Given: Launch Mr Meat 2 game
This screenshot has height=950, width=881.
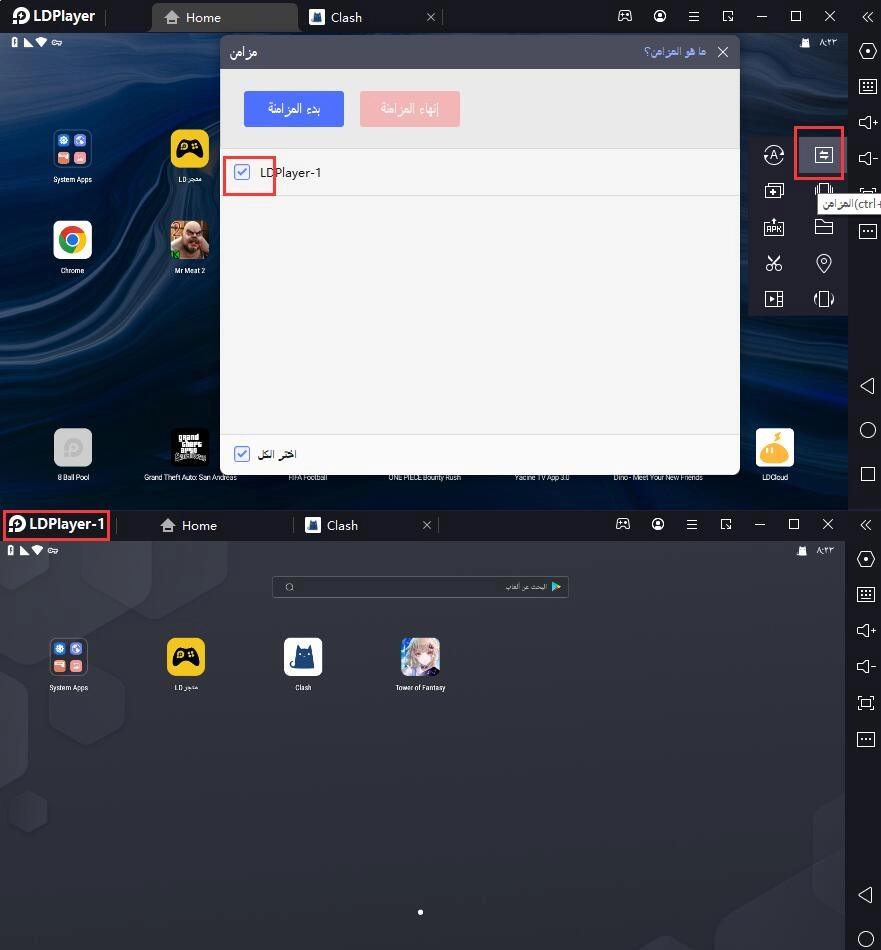Looking at the screenshot, I should pos(190,247).
